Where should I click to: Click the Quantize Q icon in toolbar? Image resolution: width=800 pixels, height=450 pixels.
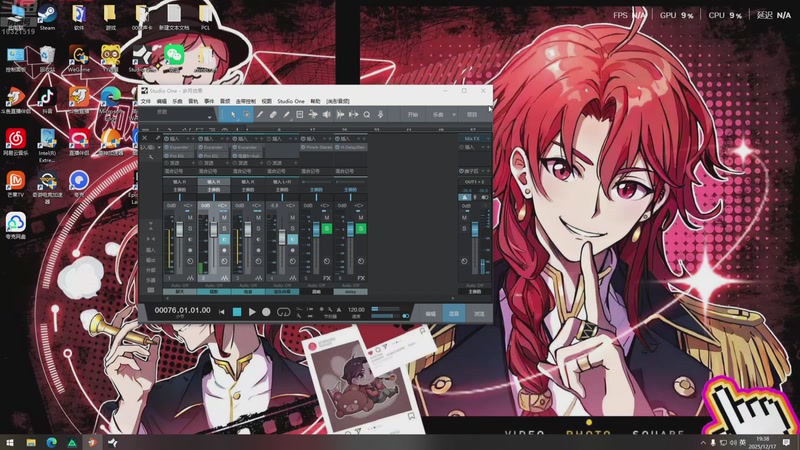[367, 115]
